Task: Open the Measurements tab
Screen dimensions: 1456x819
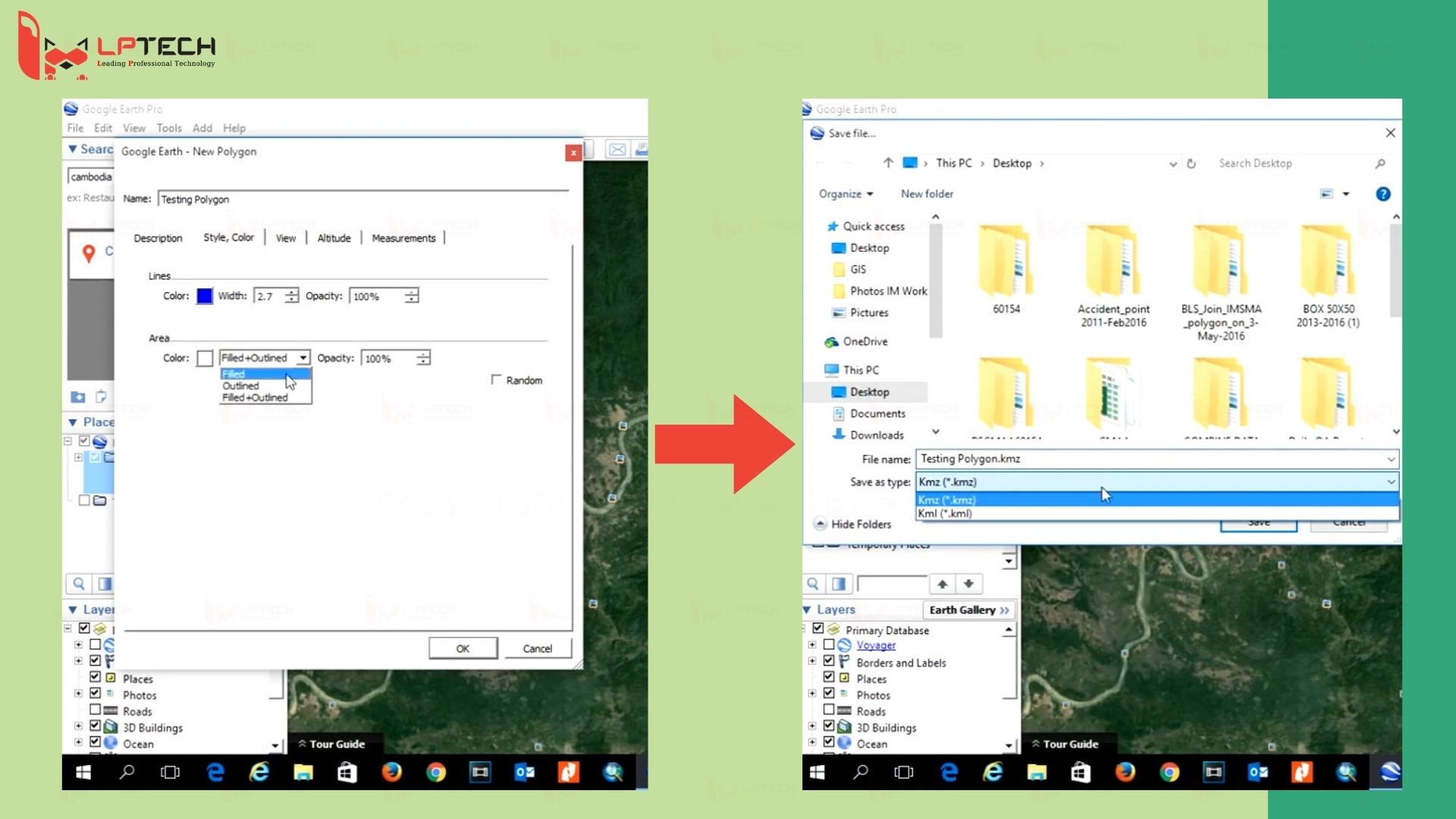Action: point(403,238)
